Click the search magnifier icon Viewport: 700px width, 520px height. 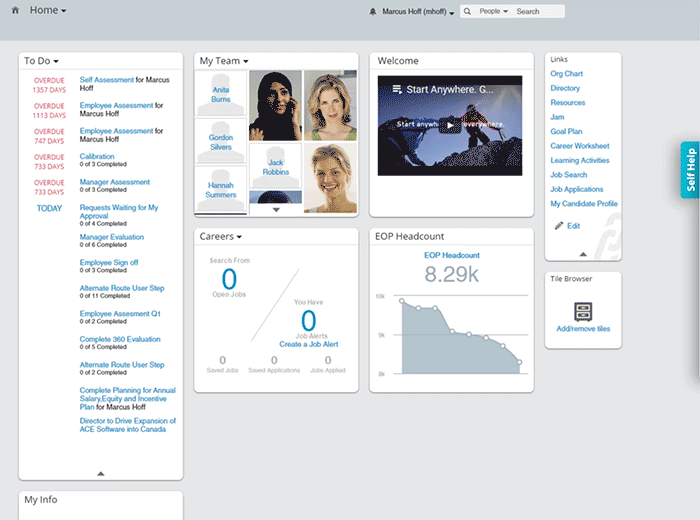[467, 11]
